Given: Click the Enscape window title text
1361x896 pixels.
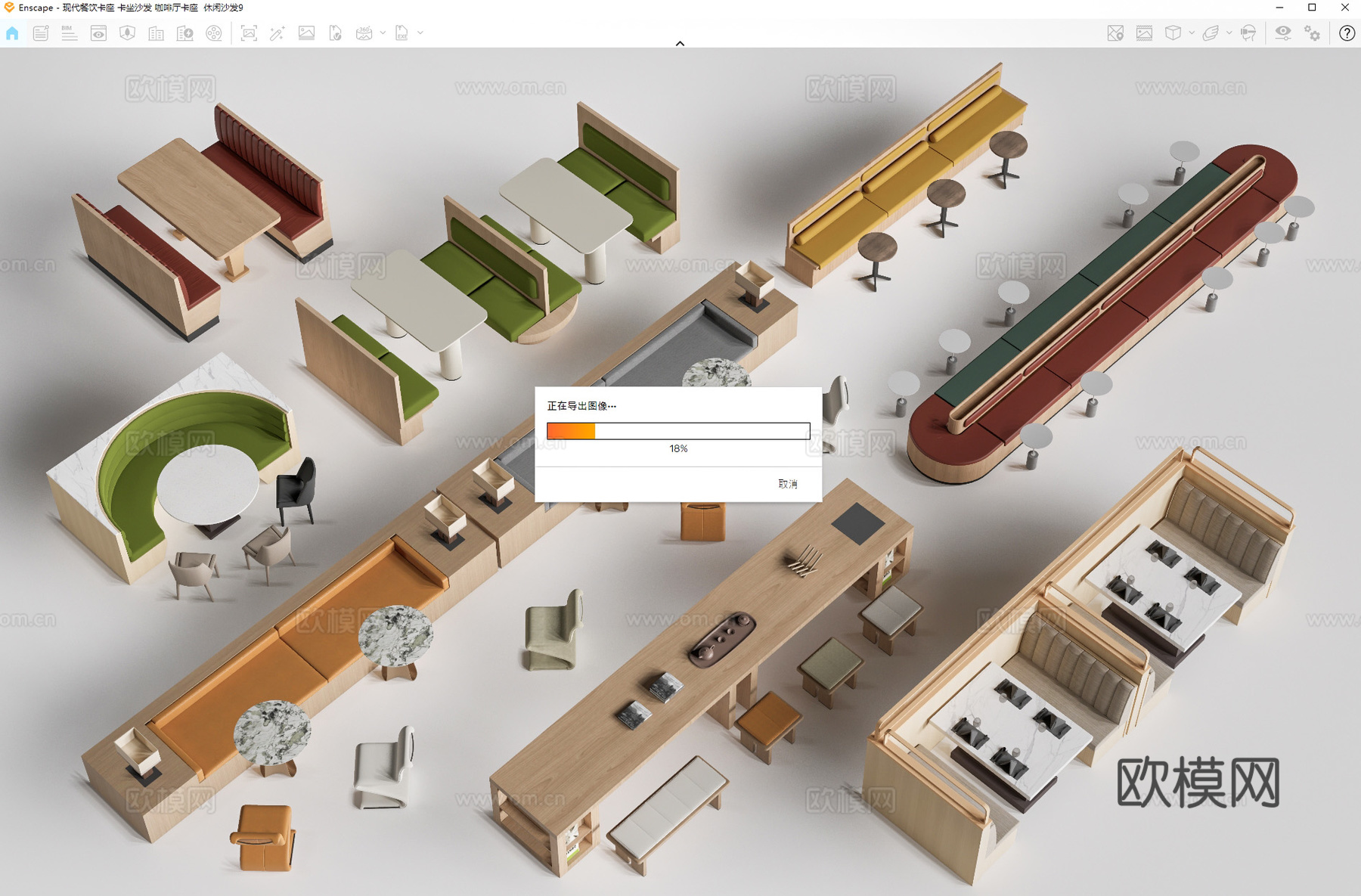Looking at the screenshot, I should coord(131,8).
